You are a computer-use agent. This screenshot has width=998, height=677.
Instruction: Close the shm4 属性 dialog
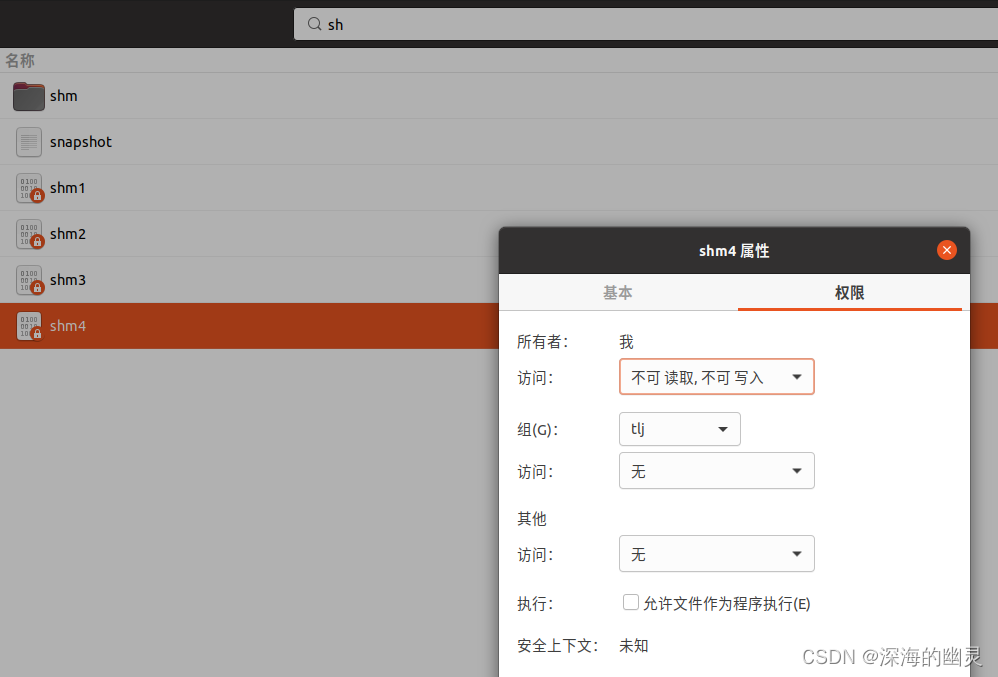tap(946, 250)
